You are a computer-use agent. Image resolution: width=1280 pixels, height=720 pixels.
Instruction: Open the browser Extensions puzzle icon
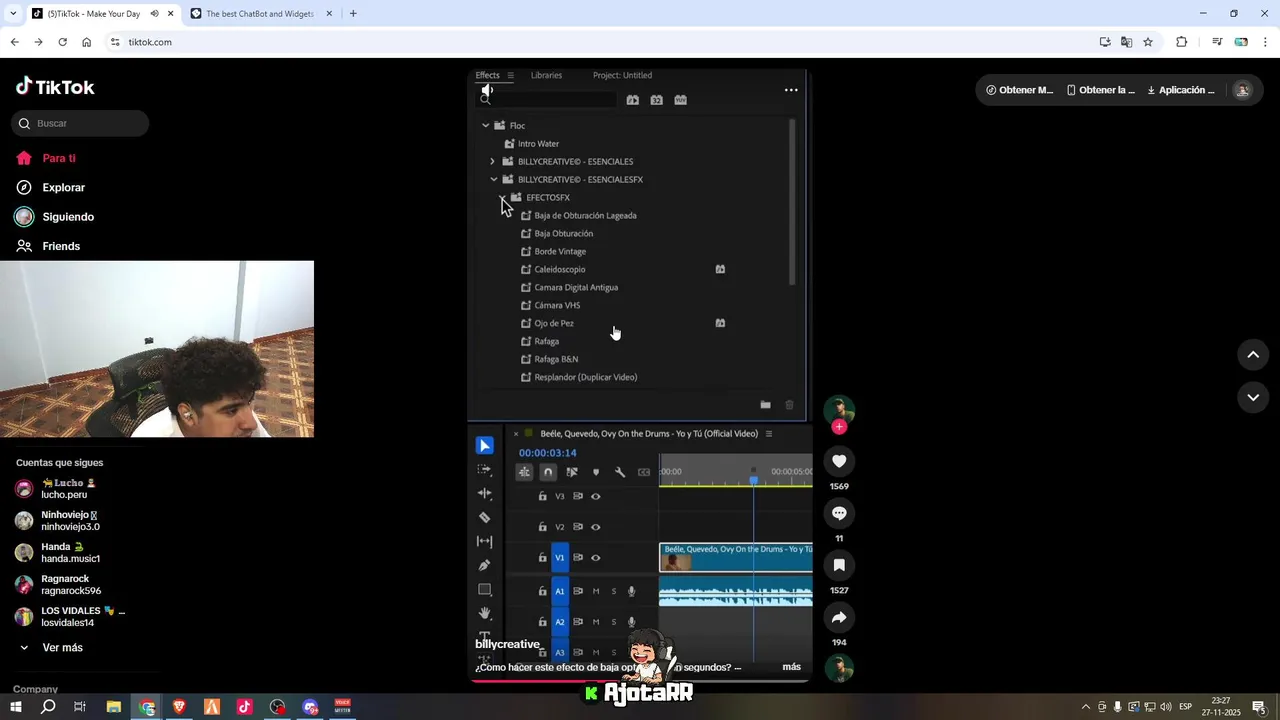1181,42
